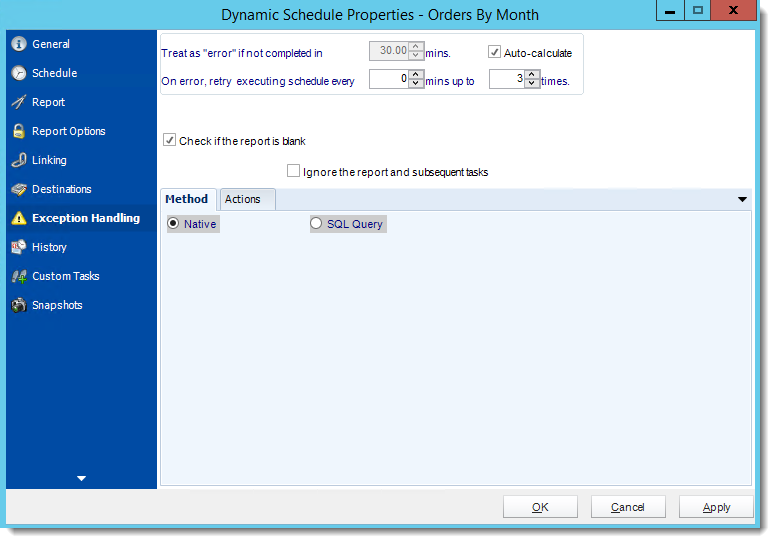
Task: Minimize the Dynamic Schedule Properties window
Action: click(670, 10)
